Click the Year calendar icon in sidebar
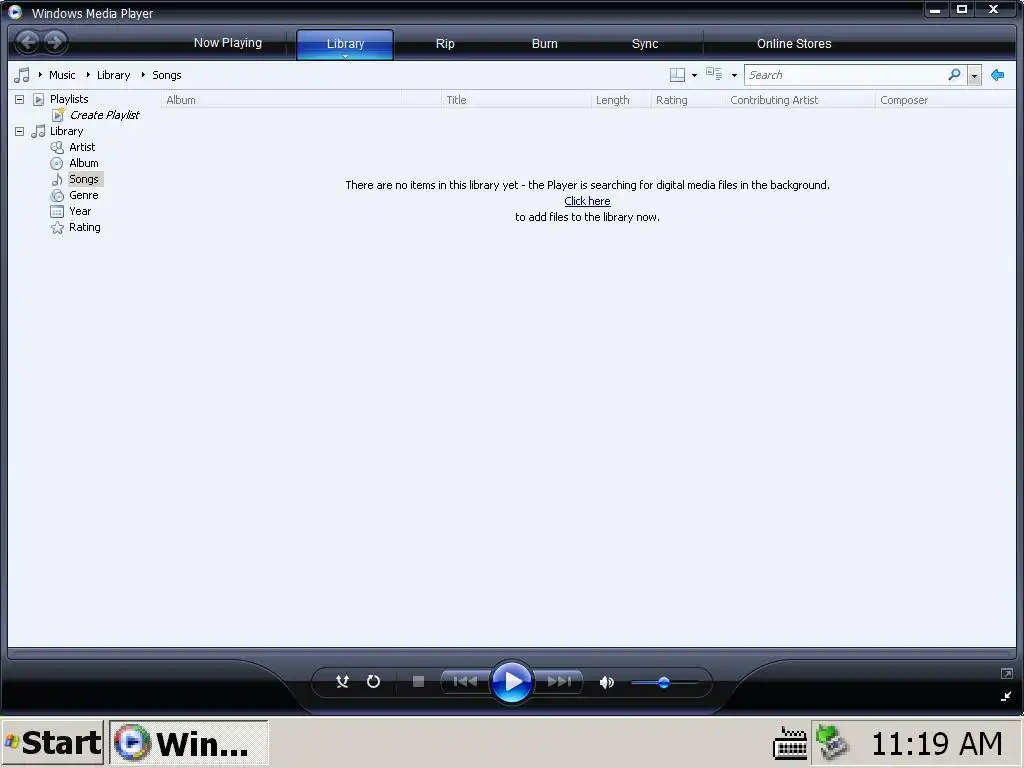This screenshot has height=768, width=1024. (57, 212)
